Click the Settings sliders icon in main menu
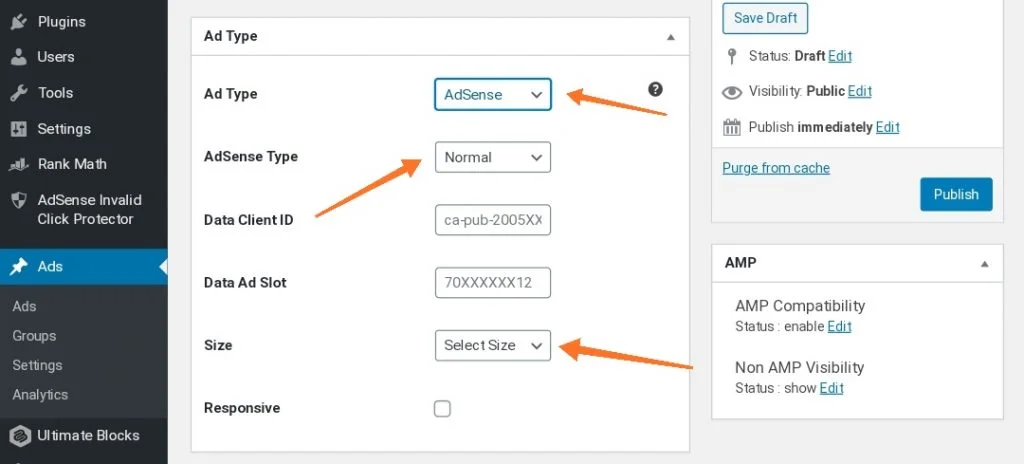This screenshot has height=464, width=1024. point(18,129)
